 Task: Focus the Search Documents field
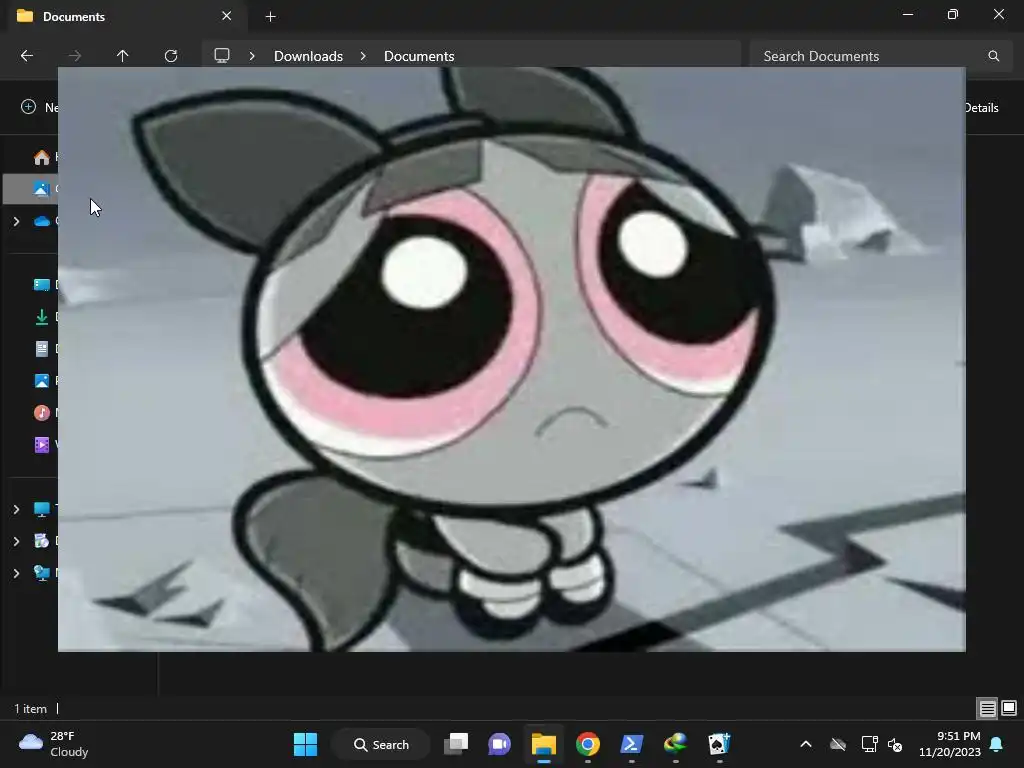click(x=880, y=56)
